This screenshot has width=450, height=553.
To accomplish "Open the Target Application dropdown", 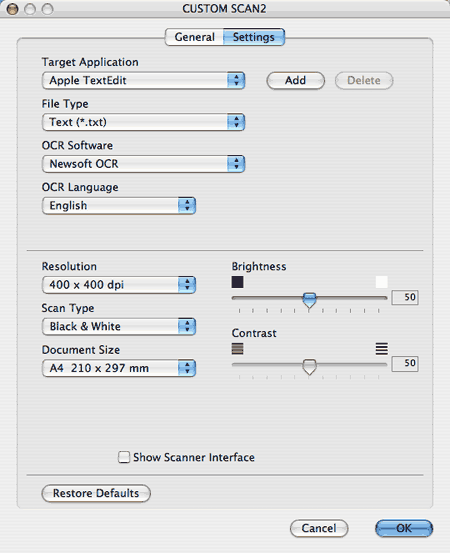I will tap(143, 81).
